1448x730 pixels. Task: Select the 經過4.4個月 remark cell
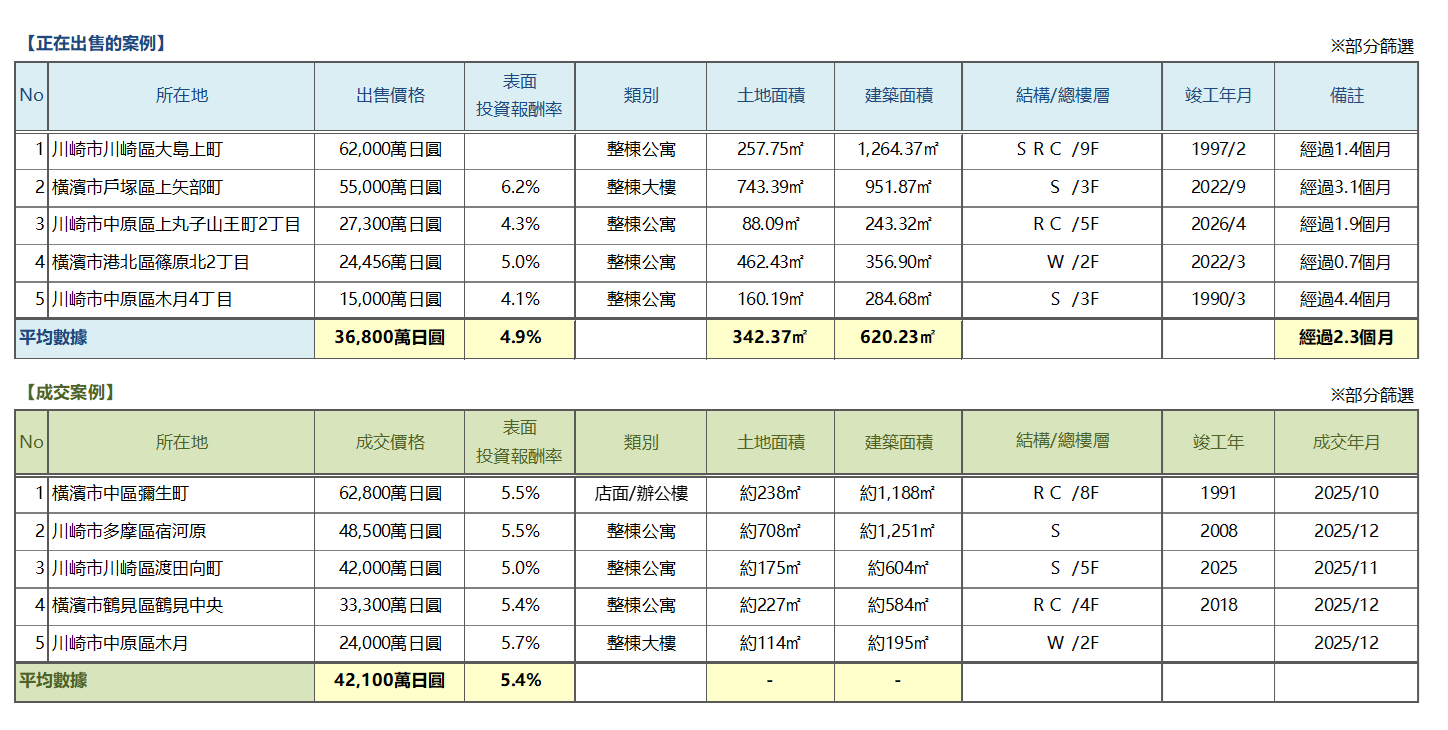1346,299
